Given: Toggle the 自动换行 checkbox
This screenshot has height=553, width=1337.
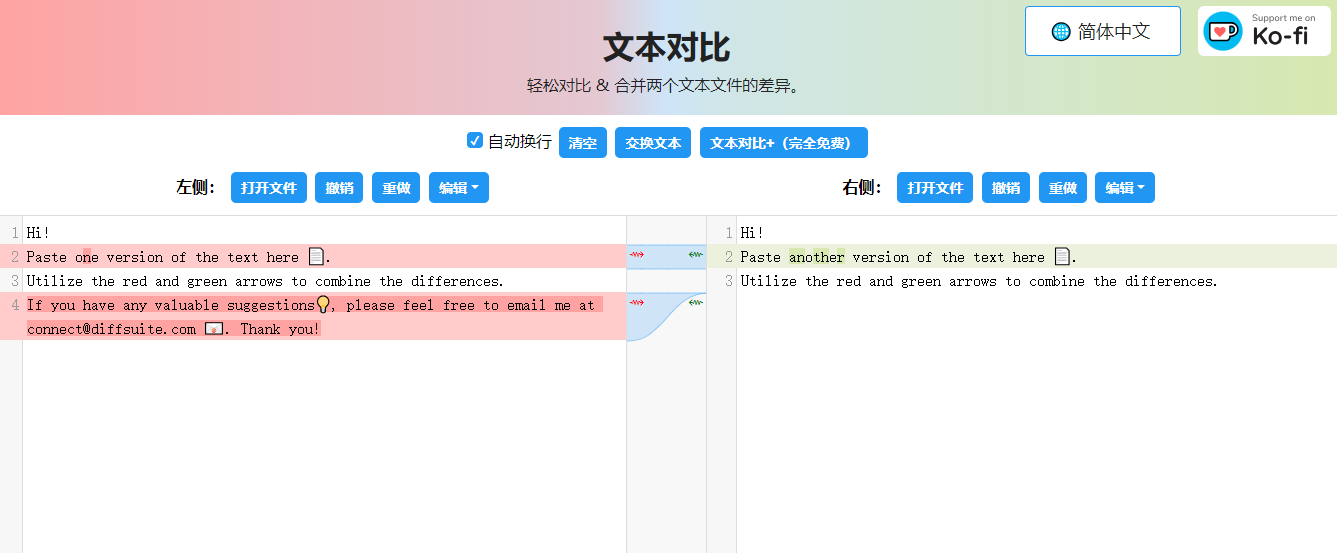Looking at the screenshot, I should (475, 140).
